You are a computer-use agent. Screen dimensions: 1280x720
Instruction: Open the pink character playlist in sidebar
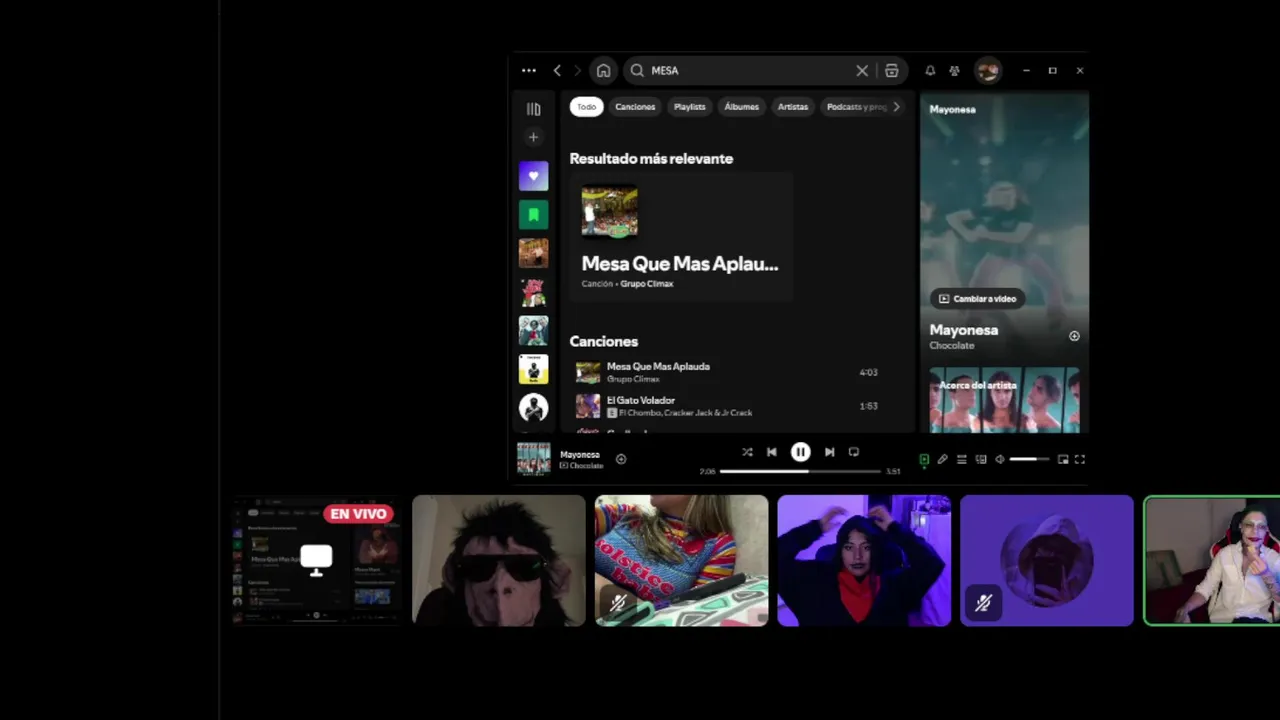click(x=534, y=292)
